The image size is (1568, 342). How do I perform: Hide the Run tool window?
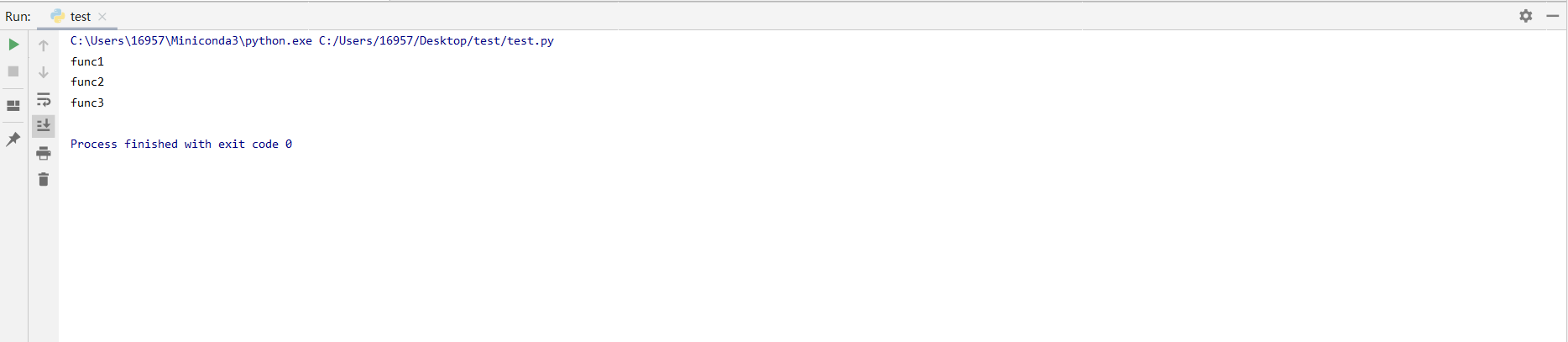pos(1553,16)
